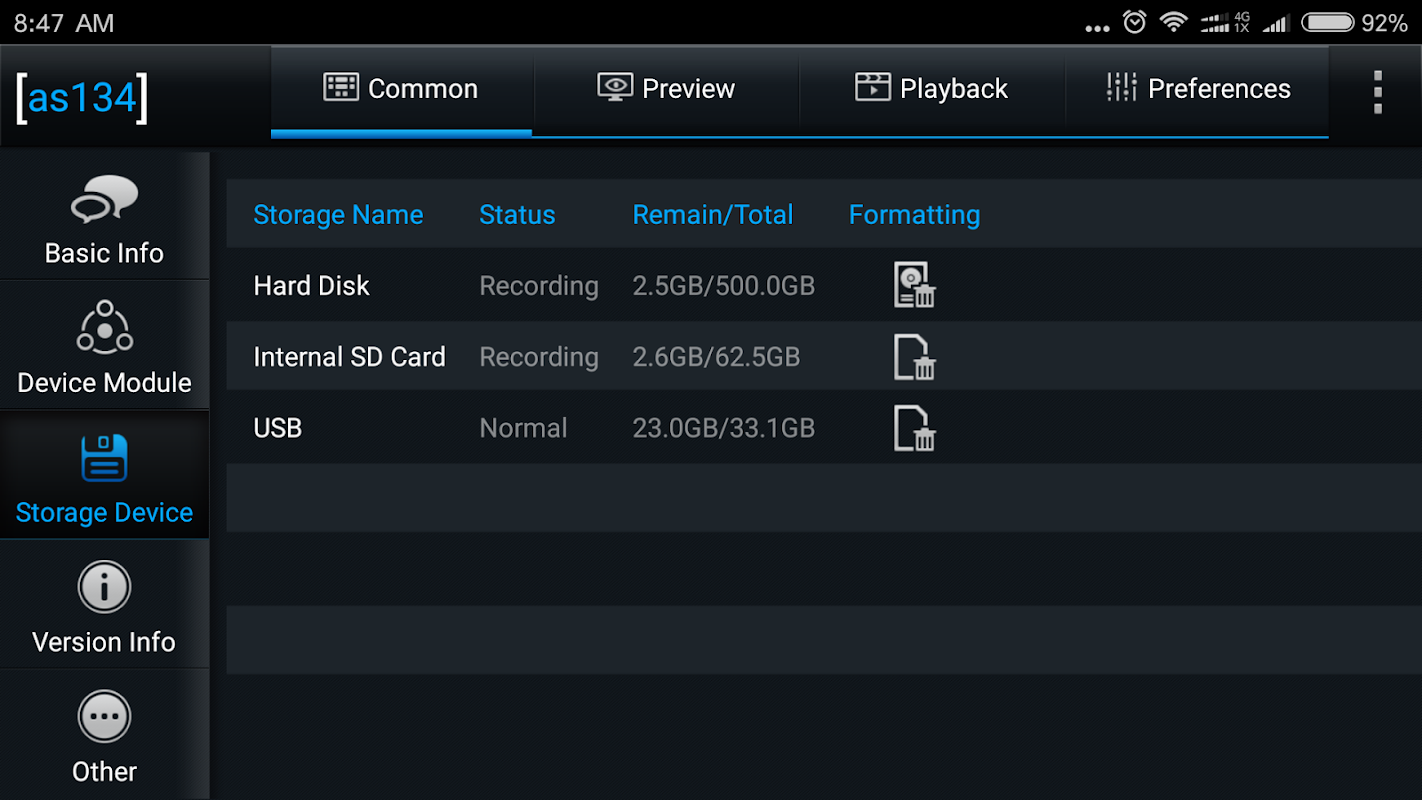Open the Other section

(x=104, y=736)
